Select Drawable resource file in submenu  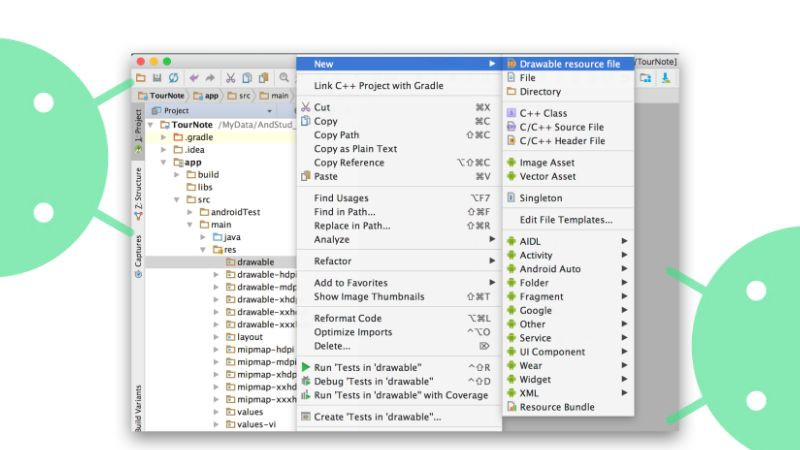[568, 64]
